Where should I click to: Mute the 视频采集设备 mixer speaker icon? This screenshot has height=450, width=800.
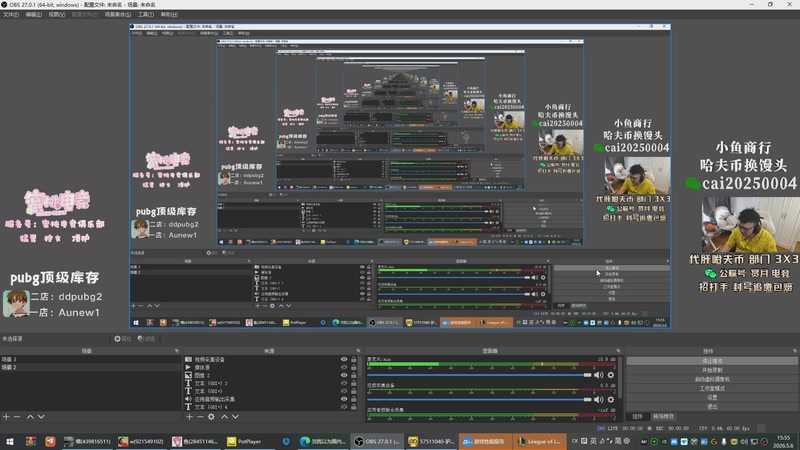pos(598,399)
